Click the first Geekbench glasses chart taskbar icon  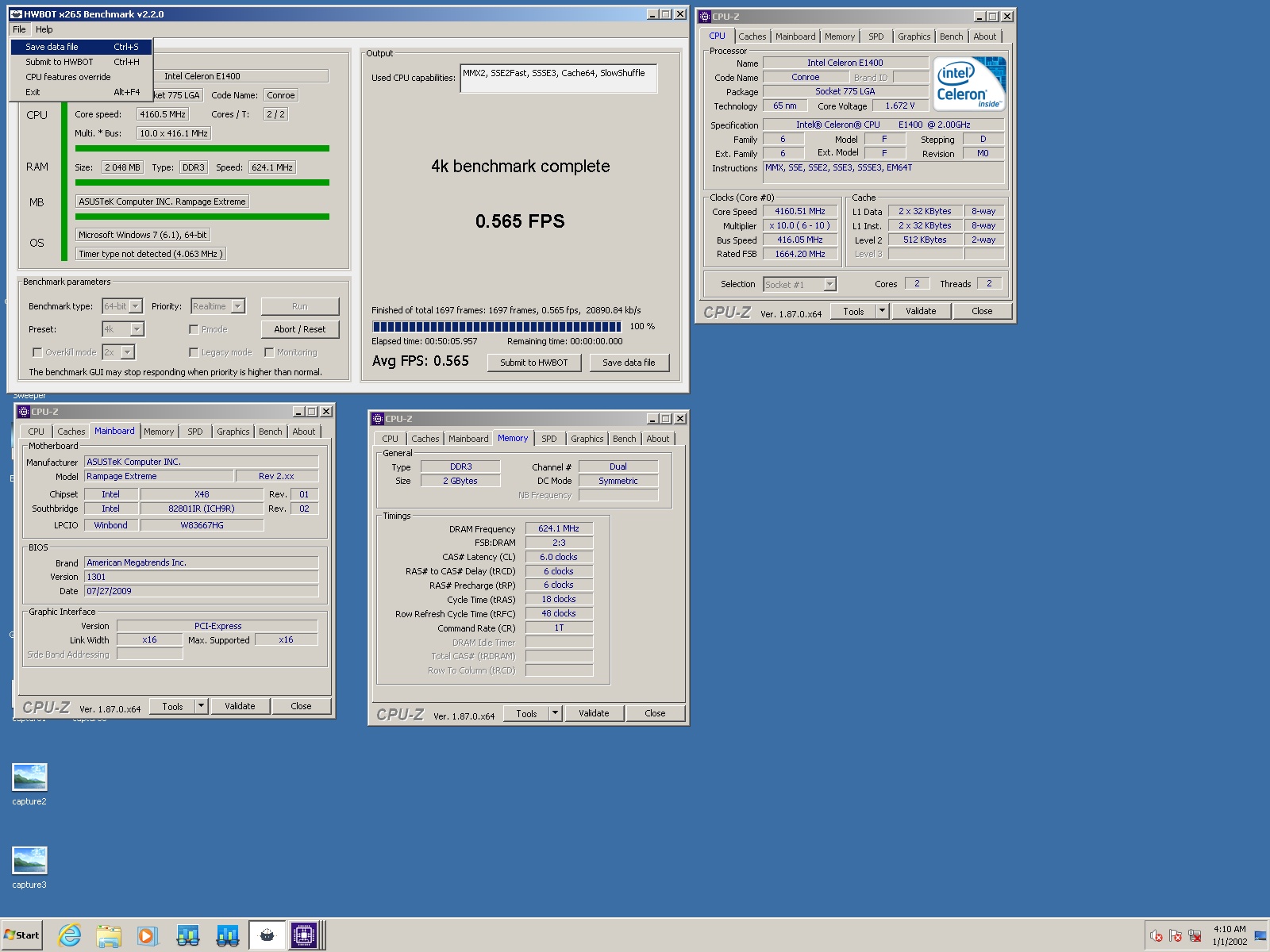point(188,936)
